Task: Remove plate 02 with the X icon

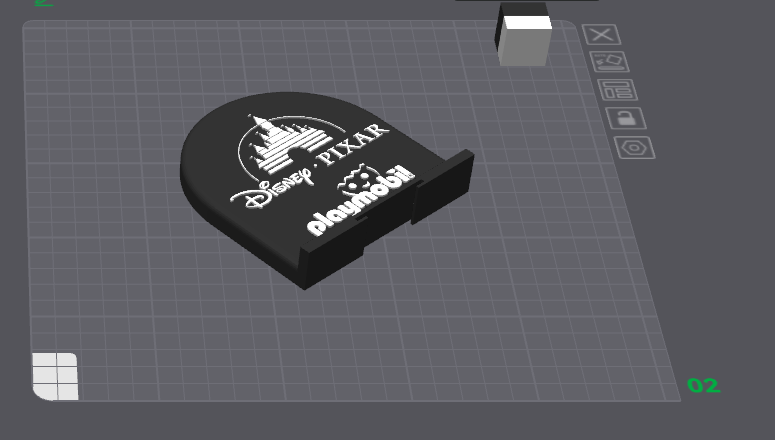Action: point(602,35)
